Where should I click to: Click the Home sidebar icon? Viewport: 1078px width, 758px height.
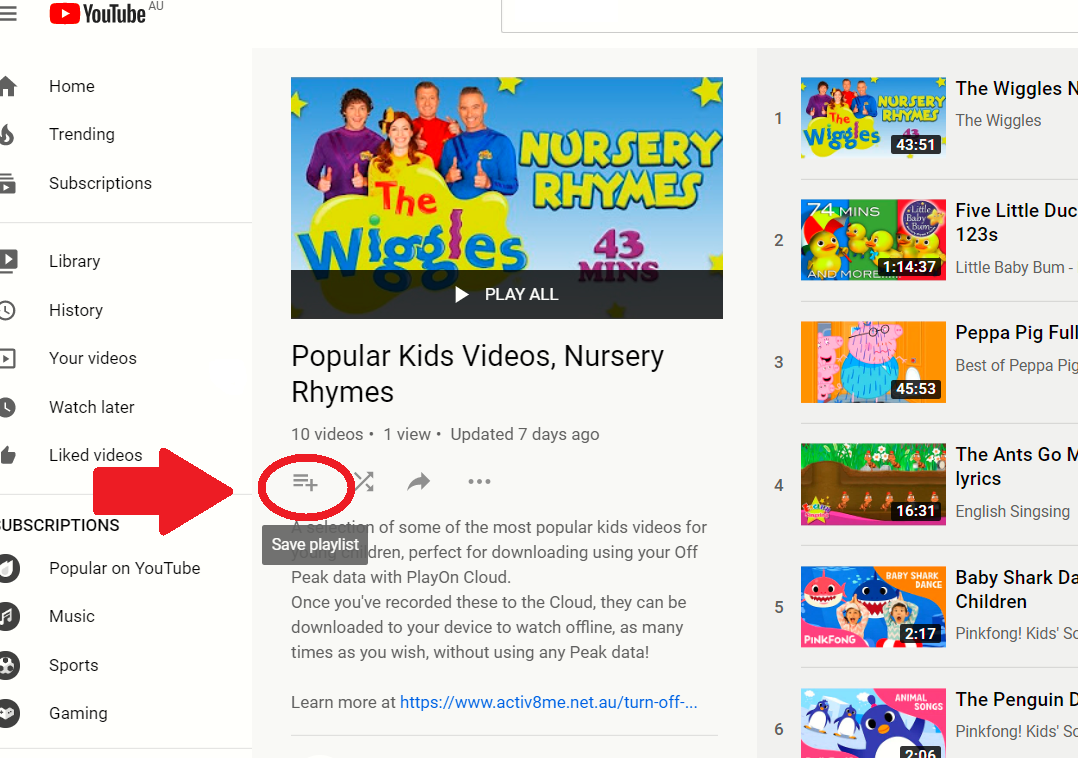8,87
